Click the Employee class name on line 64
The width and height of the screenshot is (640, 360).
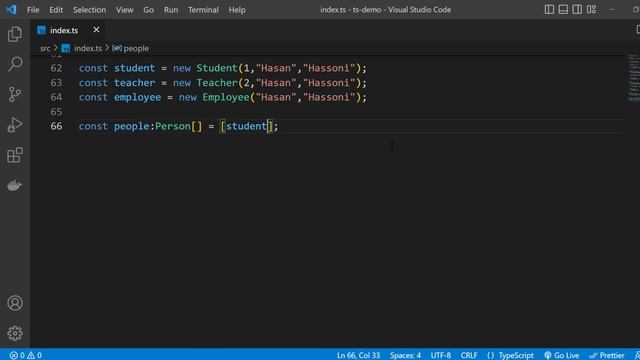tap(226, 97)
